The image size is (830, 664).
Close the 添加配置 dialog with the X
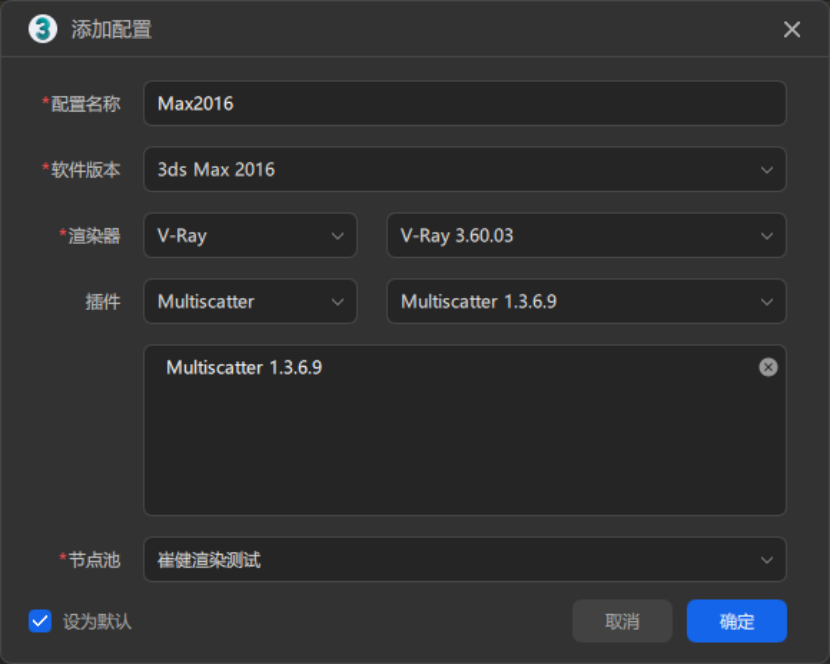[791, 30]
